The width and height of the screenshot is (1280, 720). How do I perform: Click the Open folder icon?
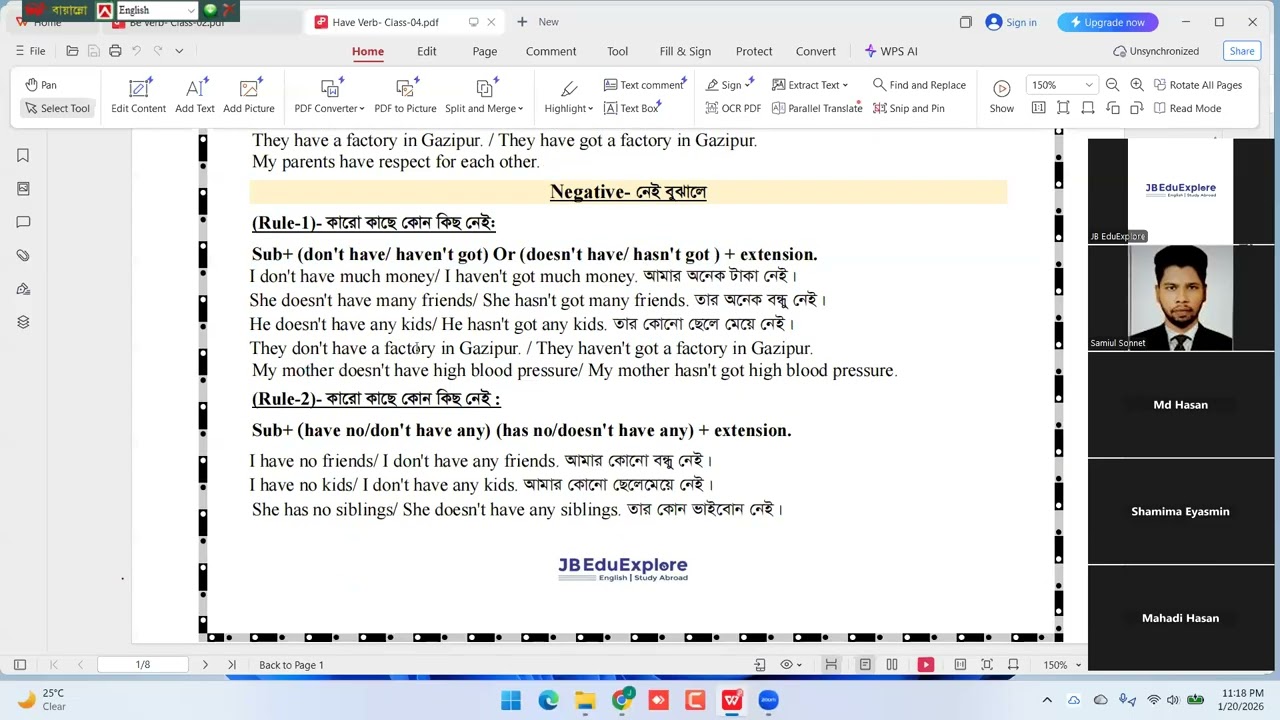coord(72,51)
